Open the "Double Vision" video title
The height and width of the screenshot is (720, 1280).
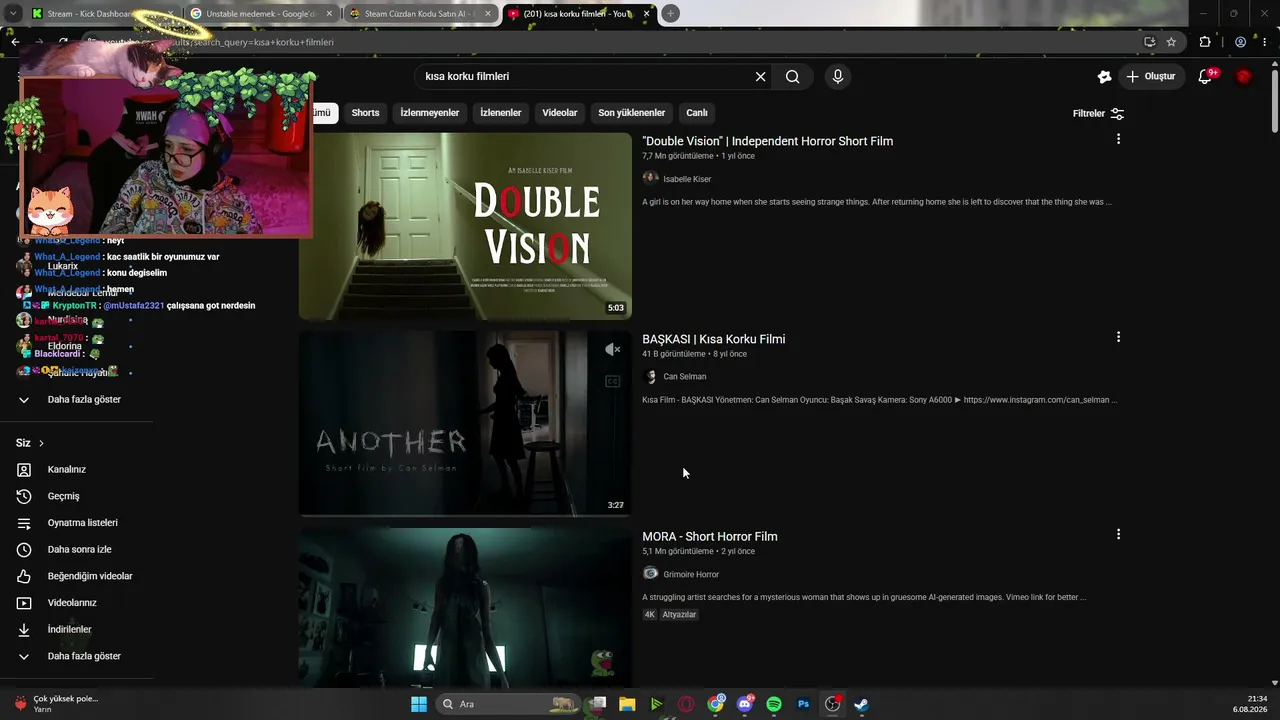(x=768, y=141)
